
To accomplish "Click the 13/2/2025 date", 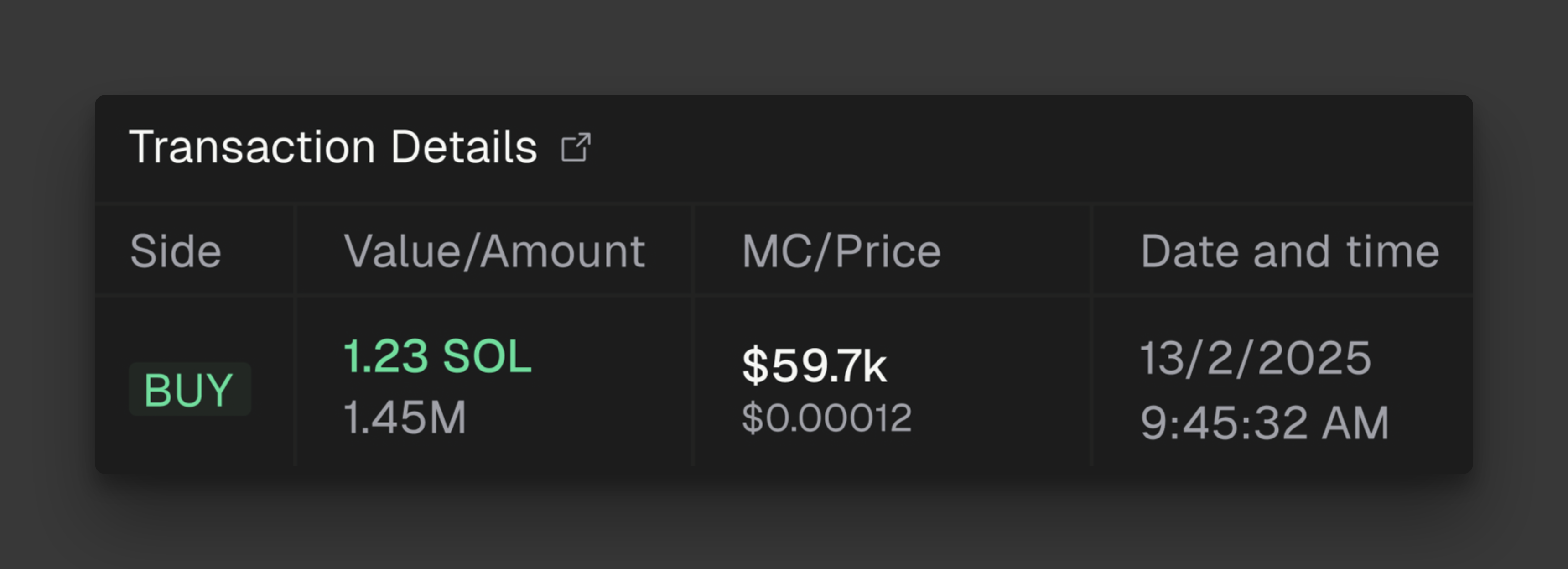I will [1255, 358].
